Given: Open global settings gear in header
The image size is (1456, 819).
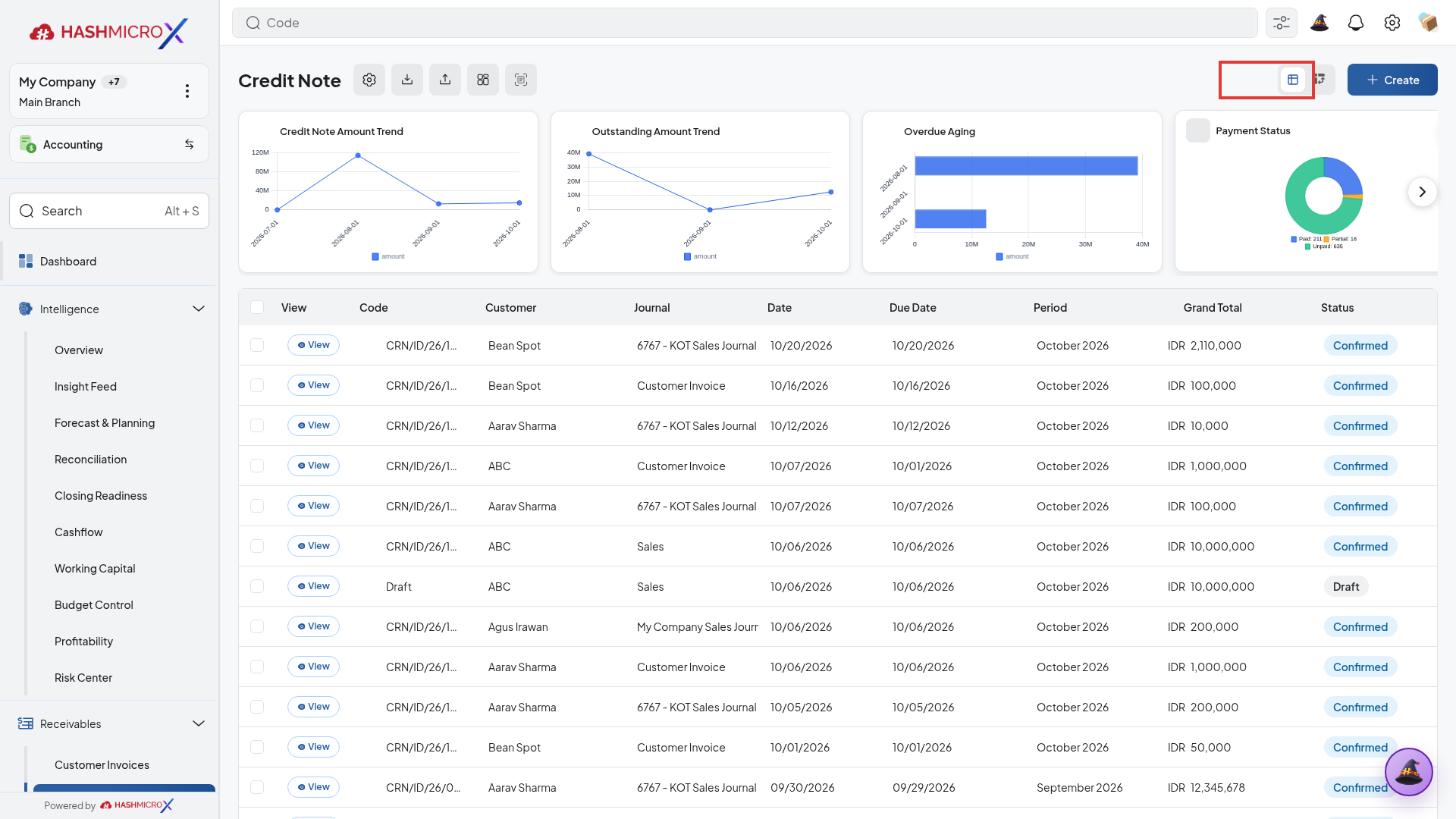Looking at the screenshot, I should point(1392,23).
